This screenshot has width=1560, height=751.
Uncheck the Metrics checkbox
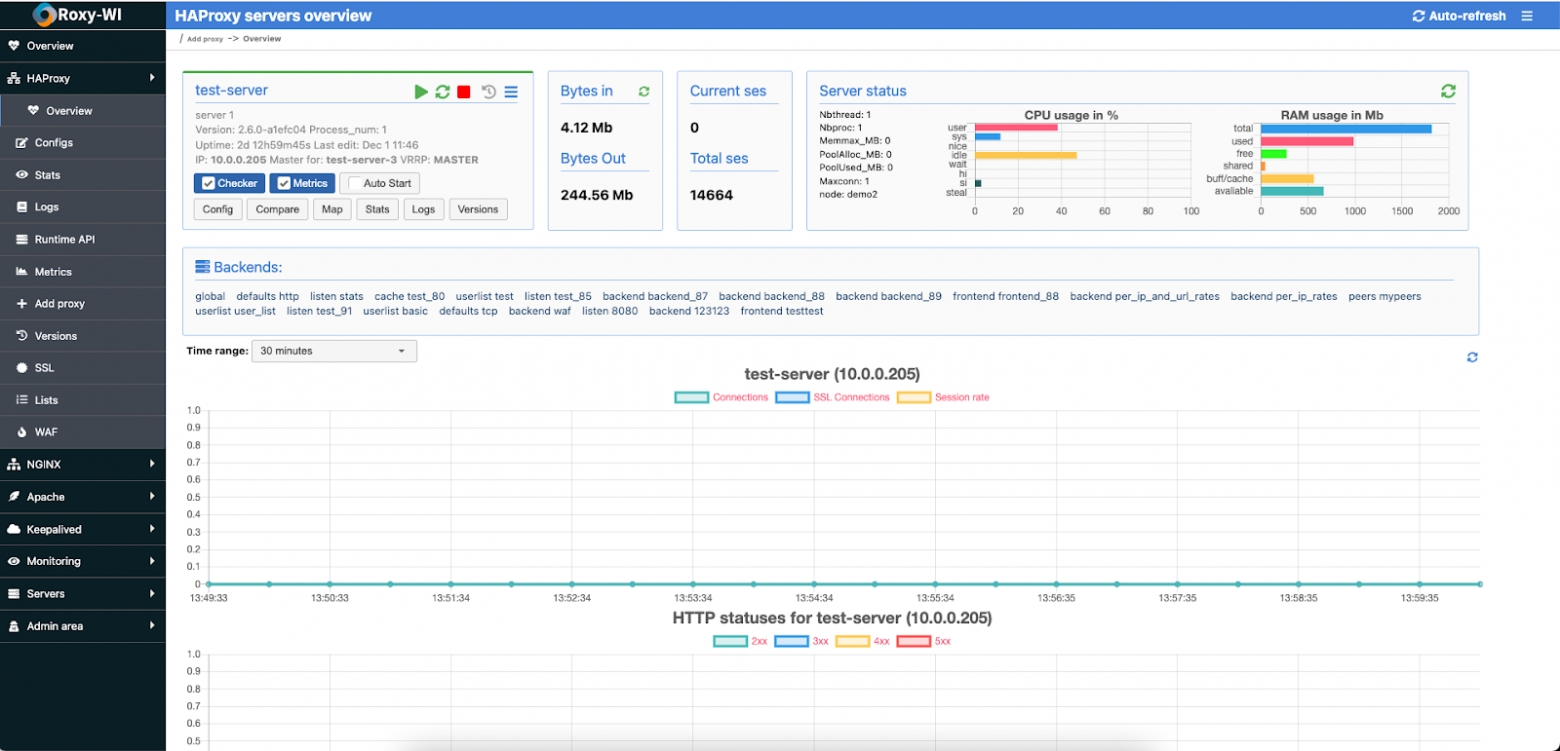pyautogui.click(x=284, y=183)
